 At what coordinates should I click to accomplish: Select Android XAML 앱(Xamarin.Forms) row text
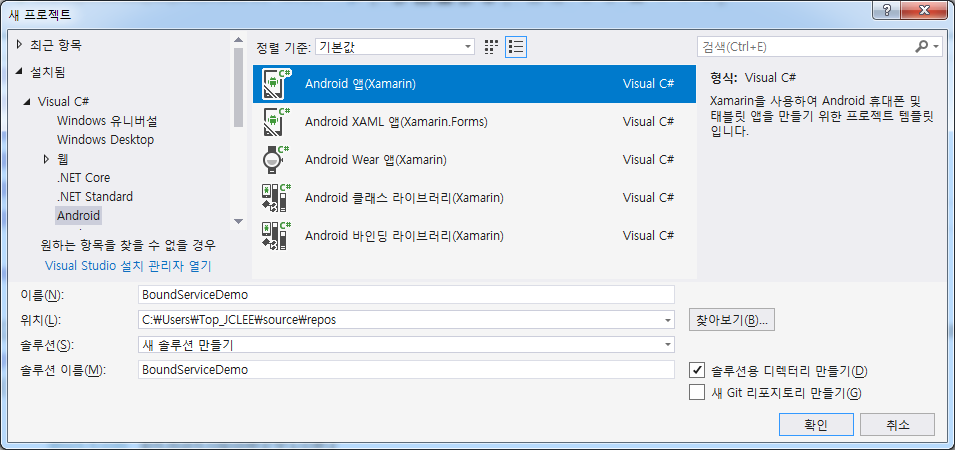coord(396,122)
